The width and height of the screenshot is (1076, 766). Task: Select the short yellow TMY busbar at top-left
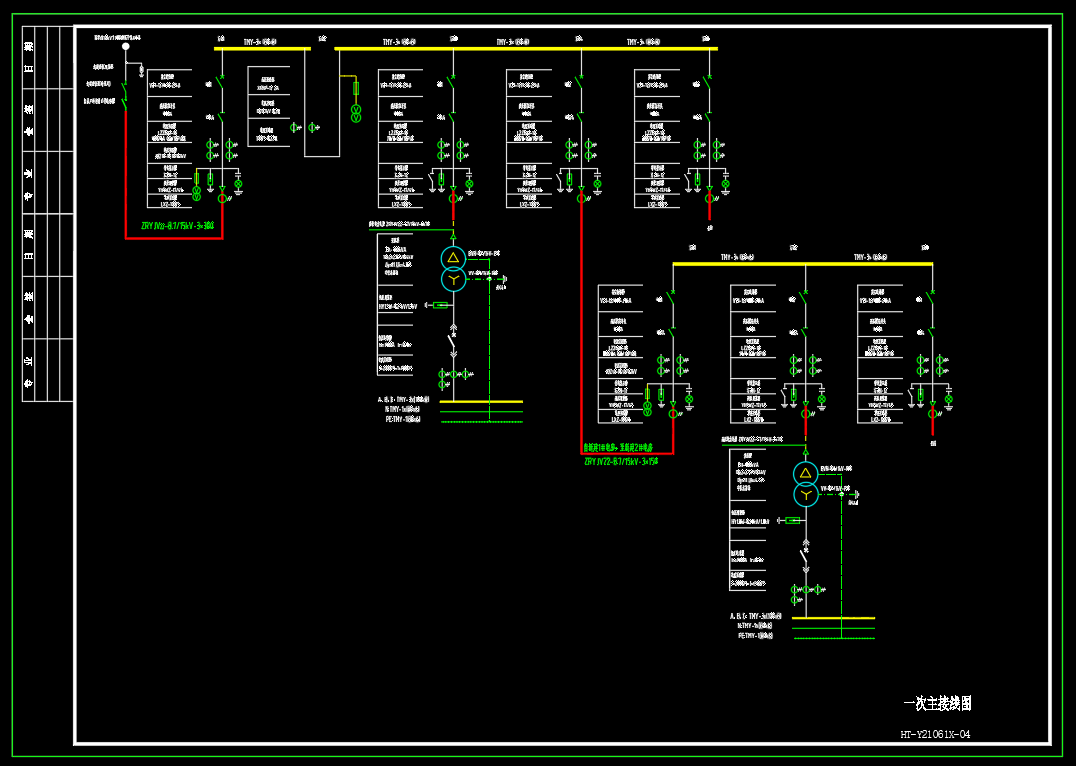[x=262, y=49]
